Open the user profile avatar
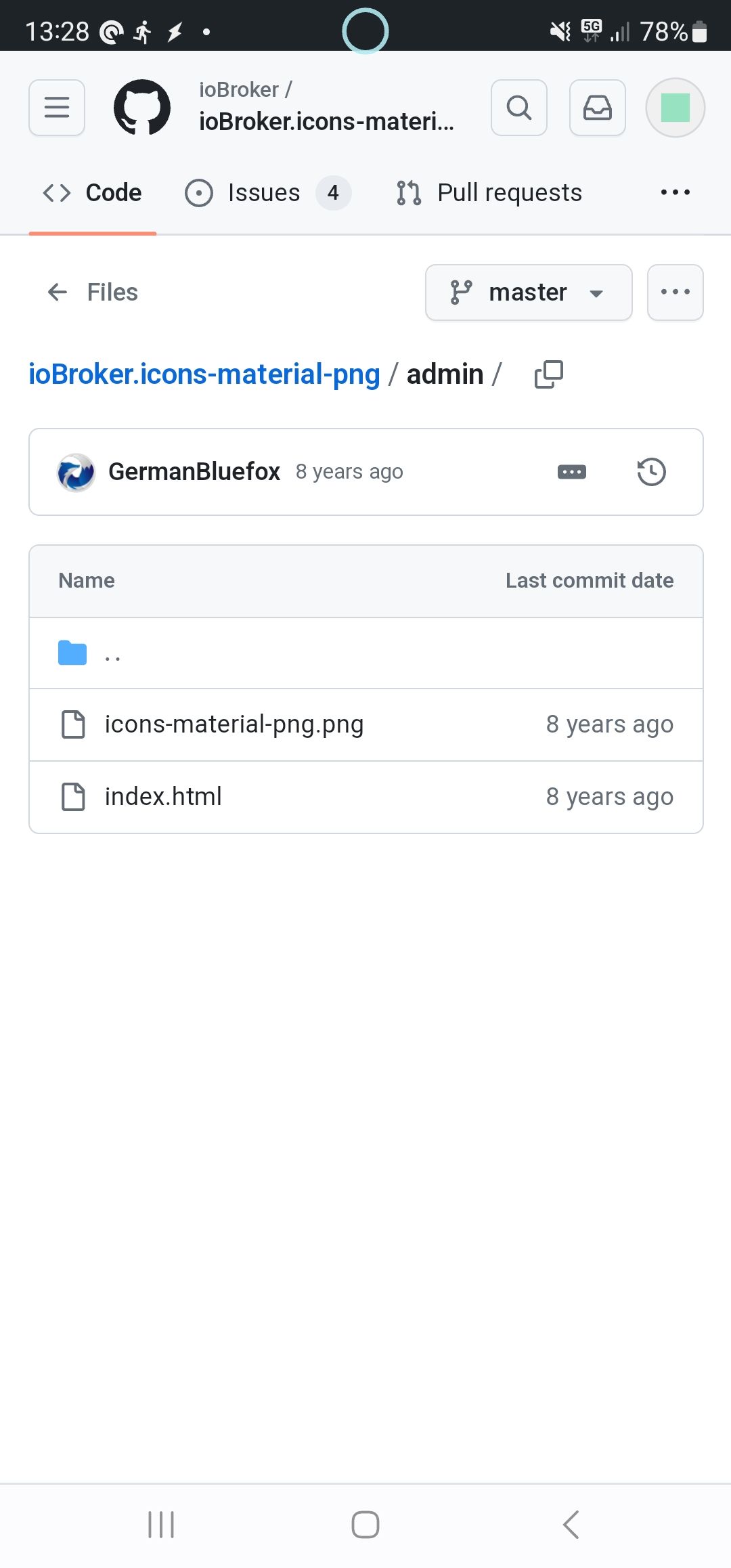This screenshot has width=731, height=1568. click(x=675, y=108)
